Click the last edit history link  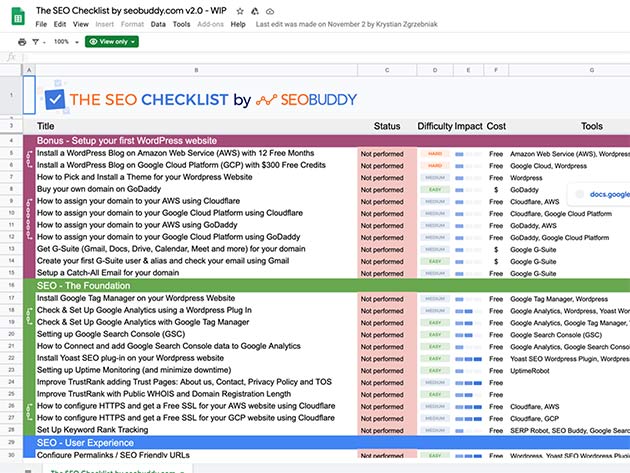(x=346, y=24)
